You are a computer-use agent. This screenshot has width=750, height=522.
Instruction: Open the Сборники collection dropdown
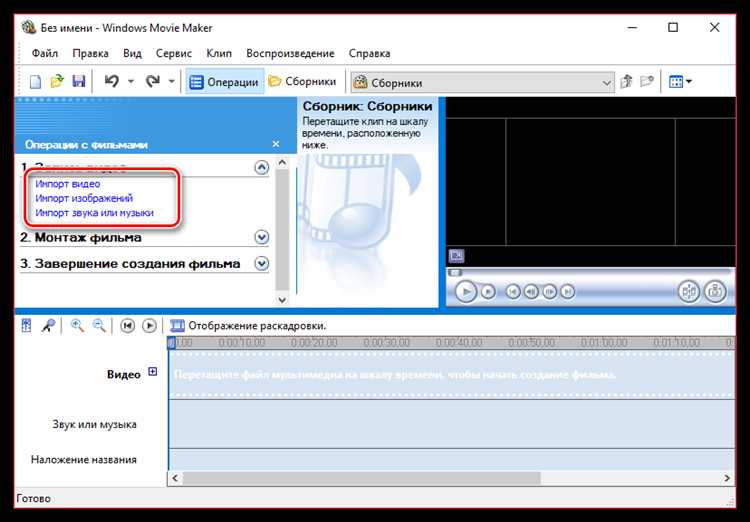click(x=606, y=83)
